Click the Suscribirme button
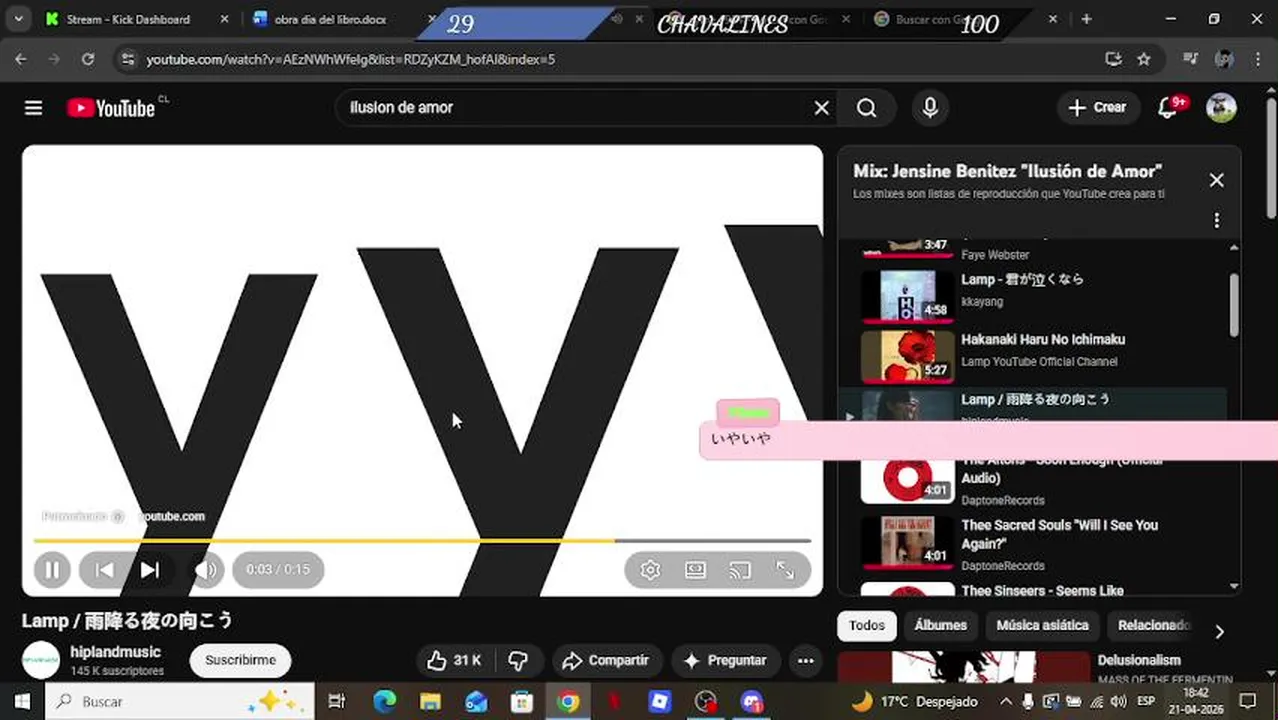Viewport: 1278px width, 720px height. pyautogui.click(x=240, y=660)
